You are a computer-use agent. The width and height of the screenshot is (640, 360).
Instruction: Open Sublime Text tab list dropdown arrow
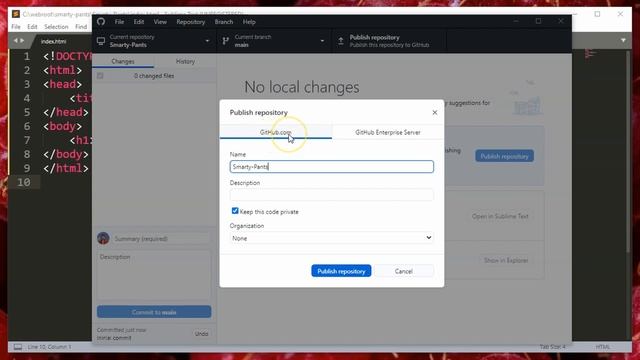623,40
